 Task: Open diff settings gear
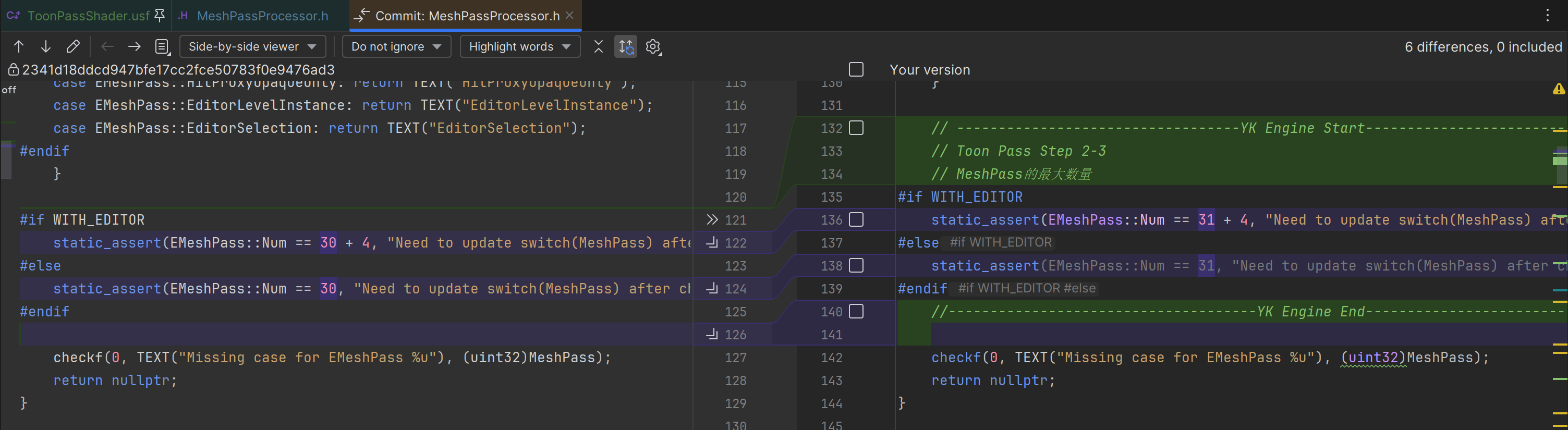click(x=653, y=47)
